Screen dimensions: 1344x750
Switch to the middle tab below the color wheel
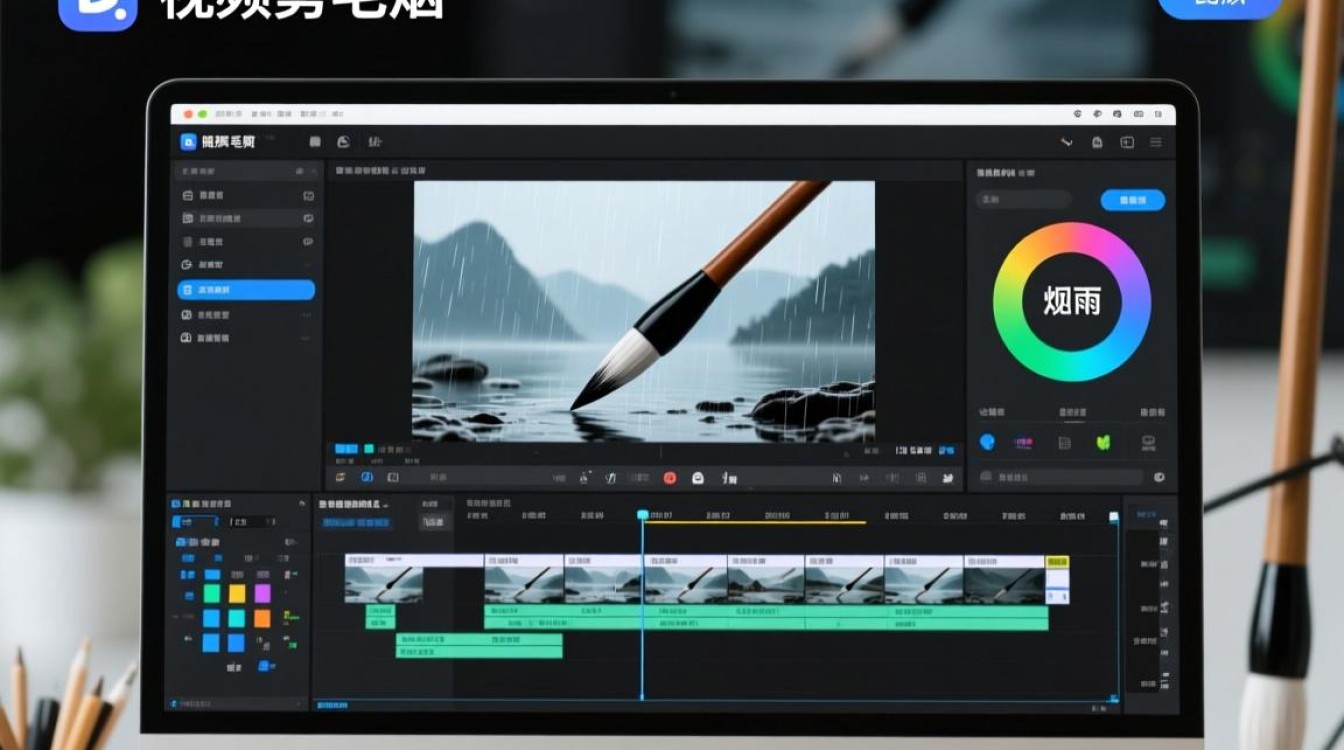coord(1073,412)
